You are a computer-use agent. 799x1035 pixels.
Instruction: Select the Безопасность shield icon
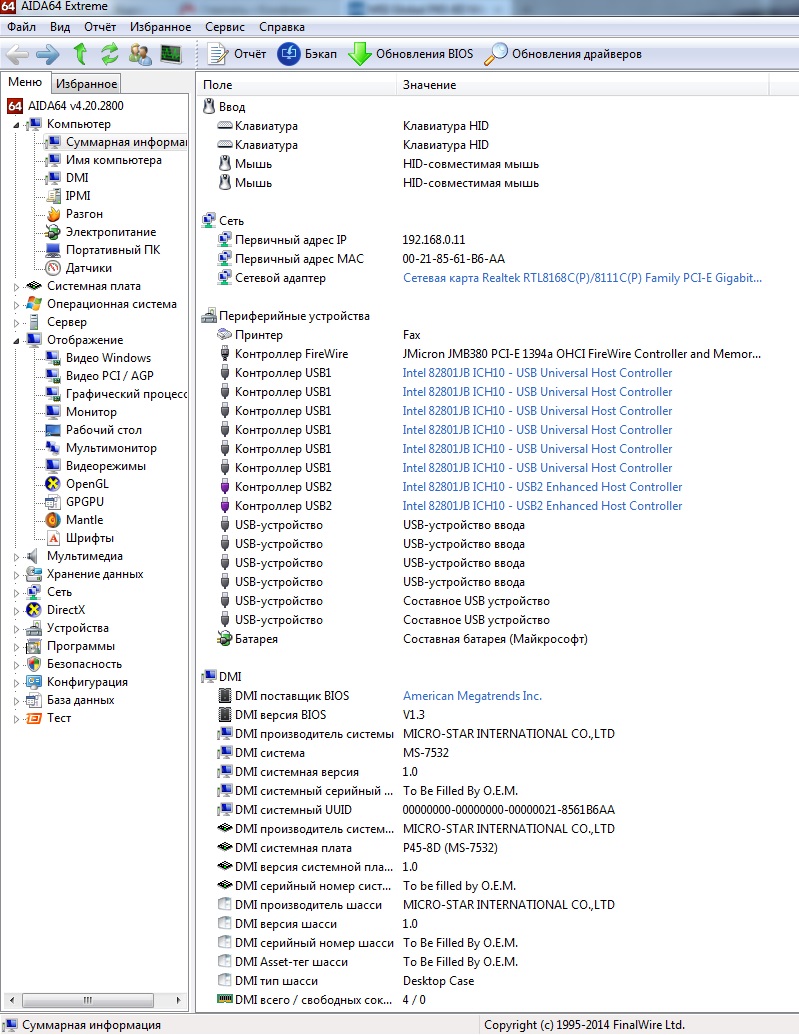coord(34,664)
